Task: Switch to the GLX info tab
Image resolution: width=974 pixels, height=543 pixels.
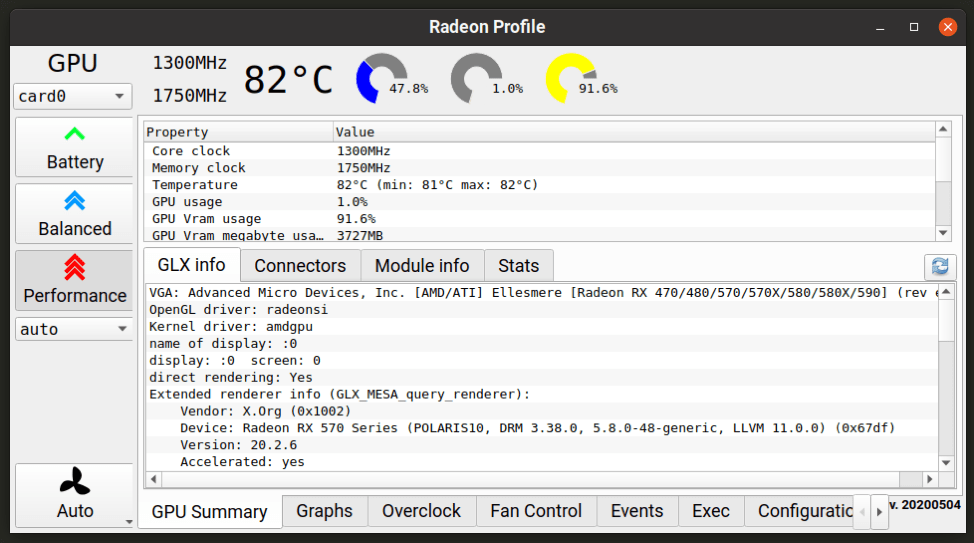Action: pyautogui.click(x=191, y=265)
